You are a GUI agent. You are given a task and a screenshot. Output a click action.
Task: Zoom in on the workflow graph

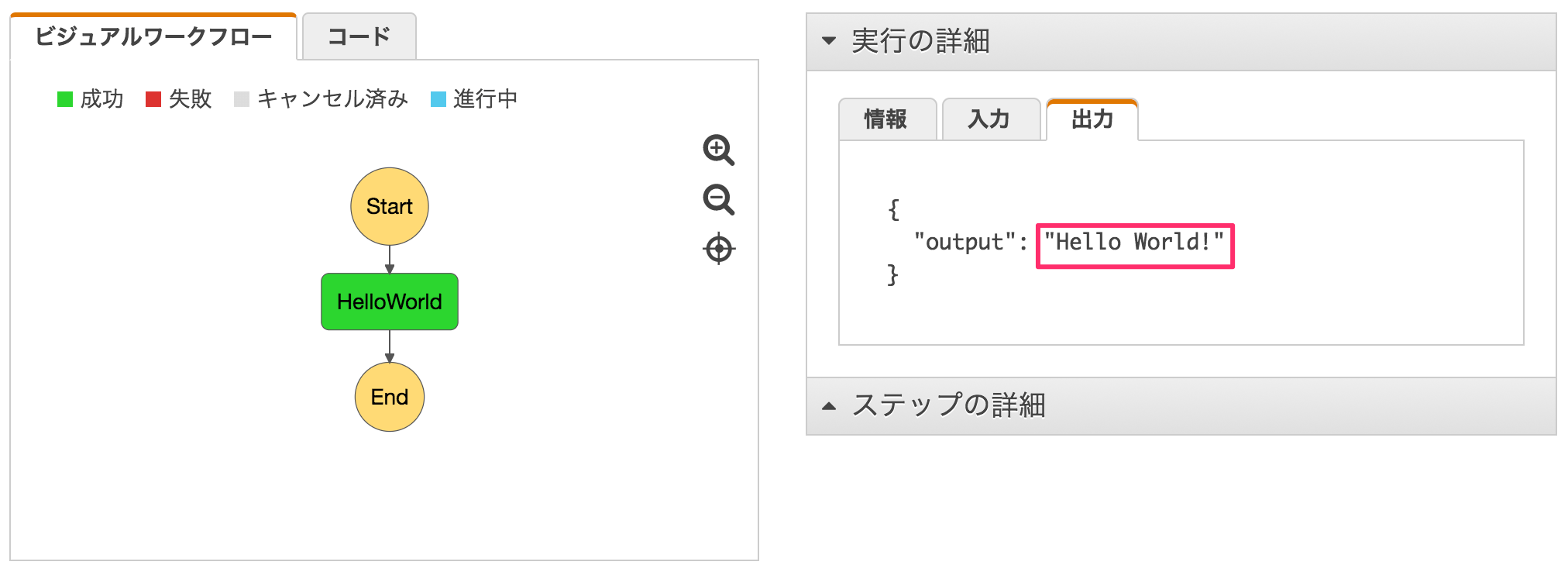[x=718, y=150]
